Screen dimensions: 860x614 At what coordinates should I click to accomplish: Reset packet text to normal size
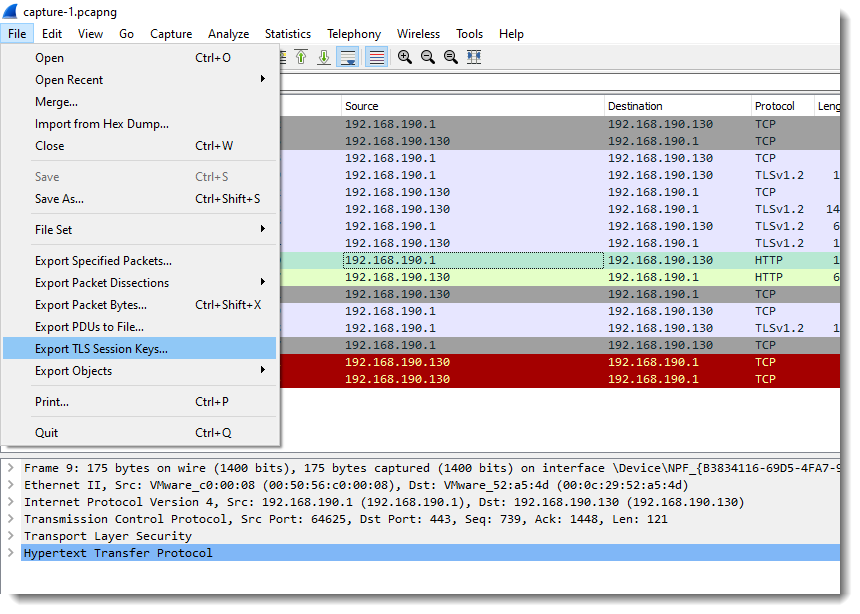451,58
